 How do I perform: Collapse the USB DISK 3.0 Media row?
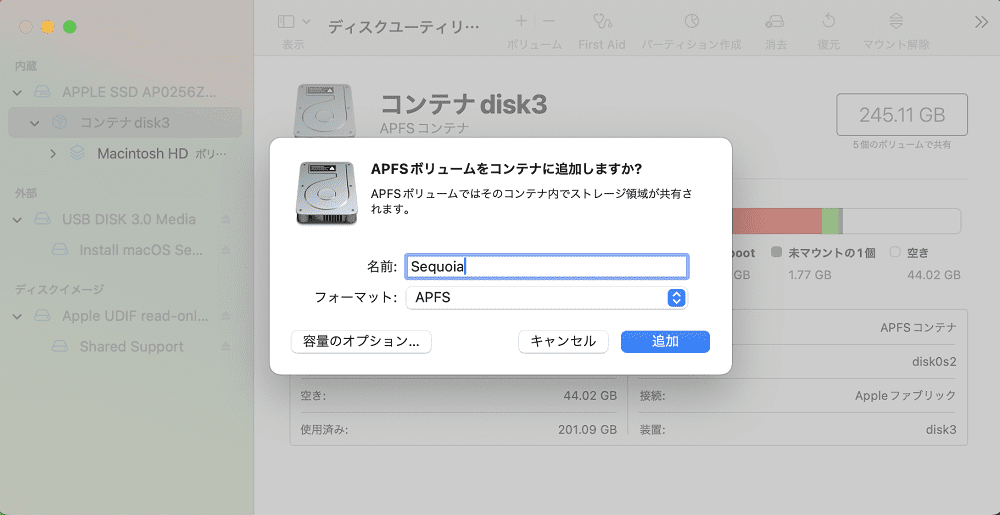pos(18,220)
